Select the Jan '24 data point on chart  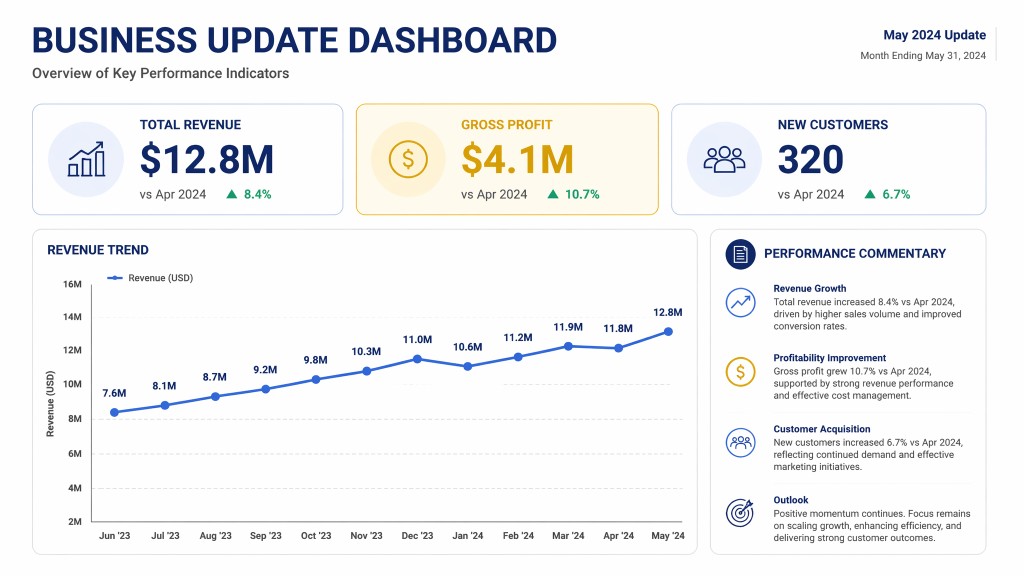point(468,366)
